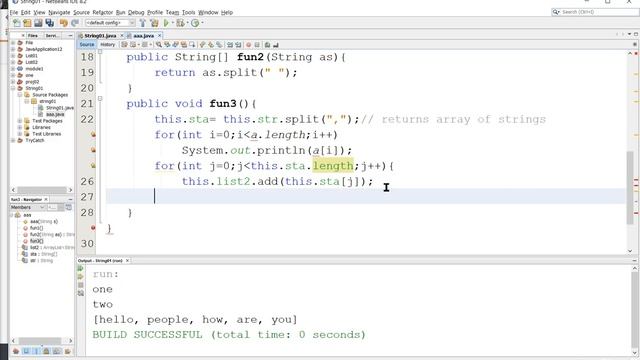Click the Start Macro Recording red icon
Viewport: 640px width, 360px height.
tap(248, 44)
